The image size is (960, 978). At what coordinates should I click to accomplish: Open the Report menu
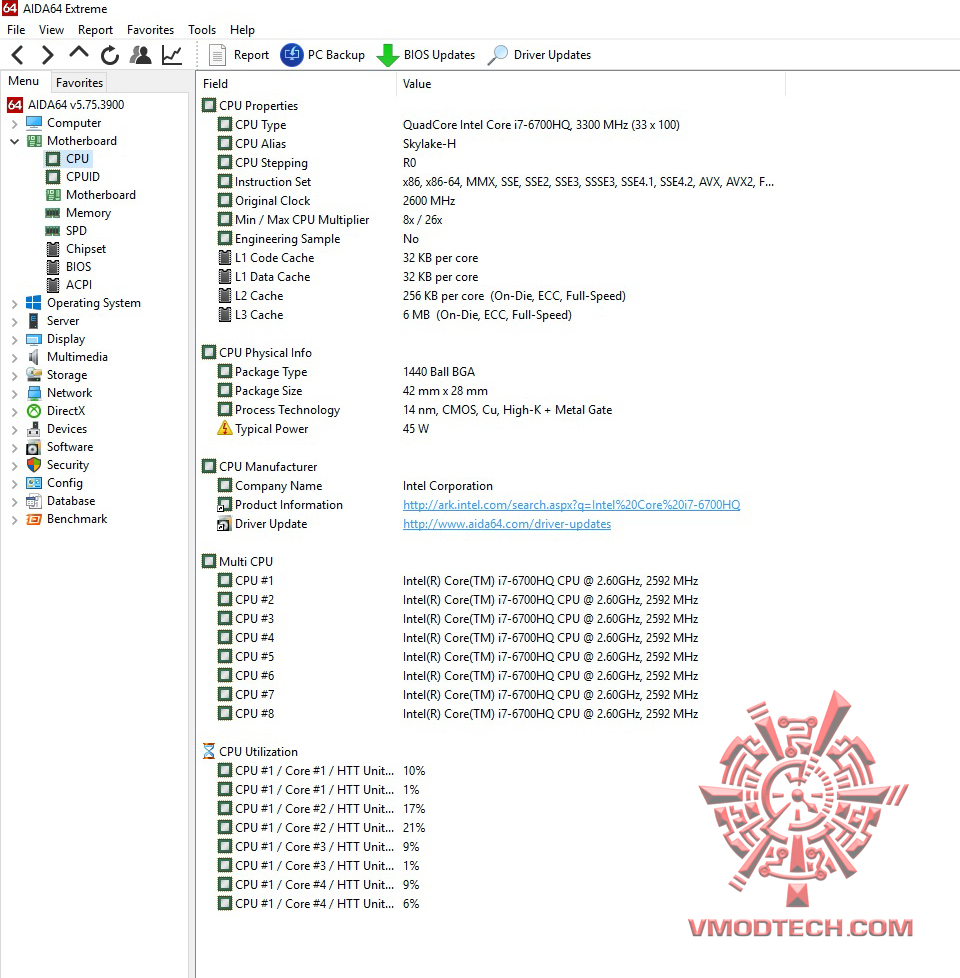pyautogui.click(x=95, y=29)
